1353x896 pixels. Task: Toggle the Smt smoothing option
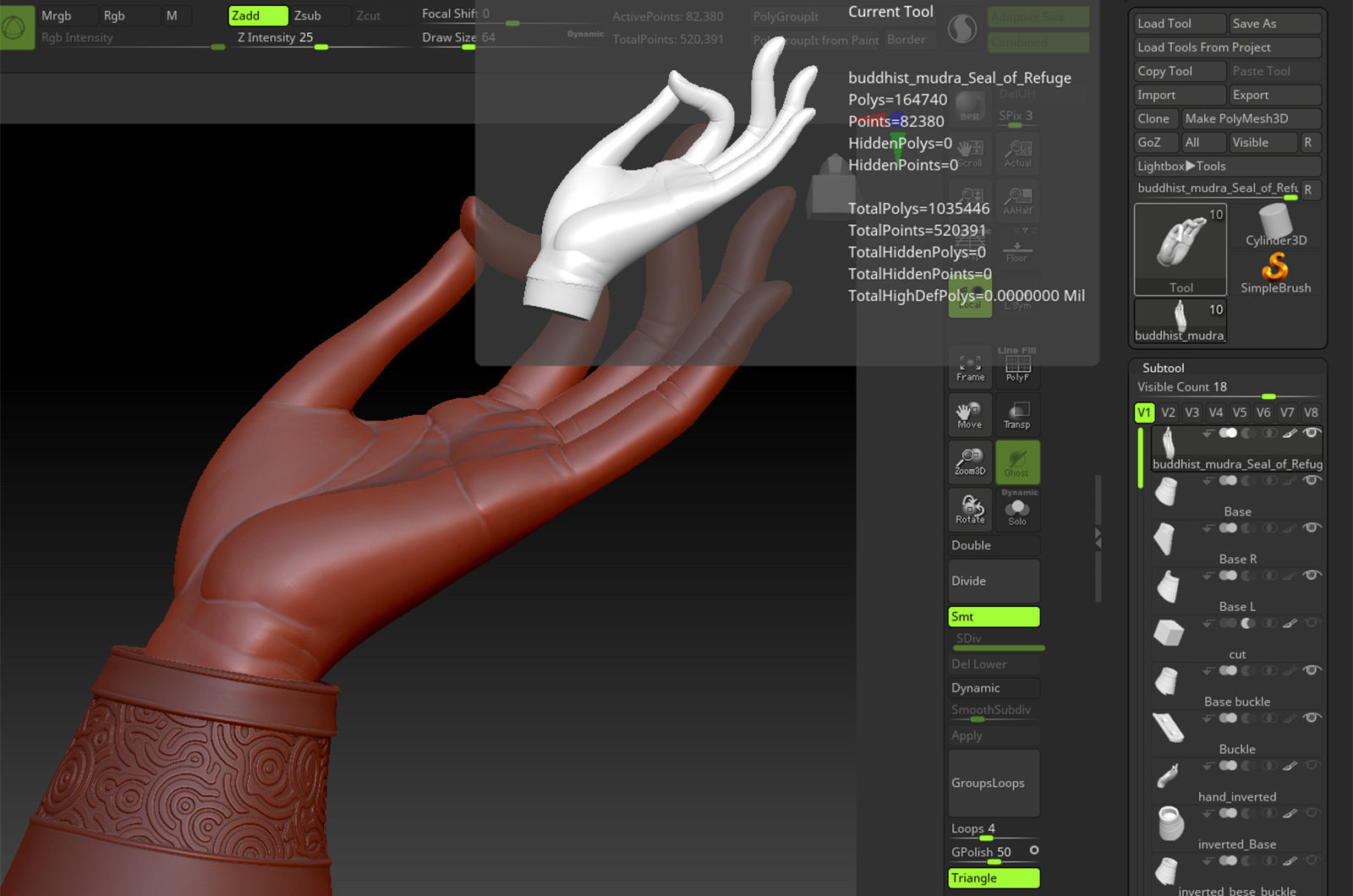click(x=994, y=617)
